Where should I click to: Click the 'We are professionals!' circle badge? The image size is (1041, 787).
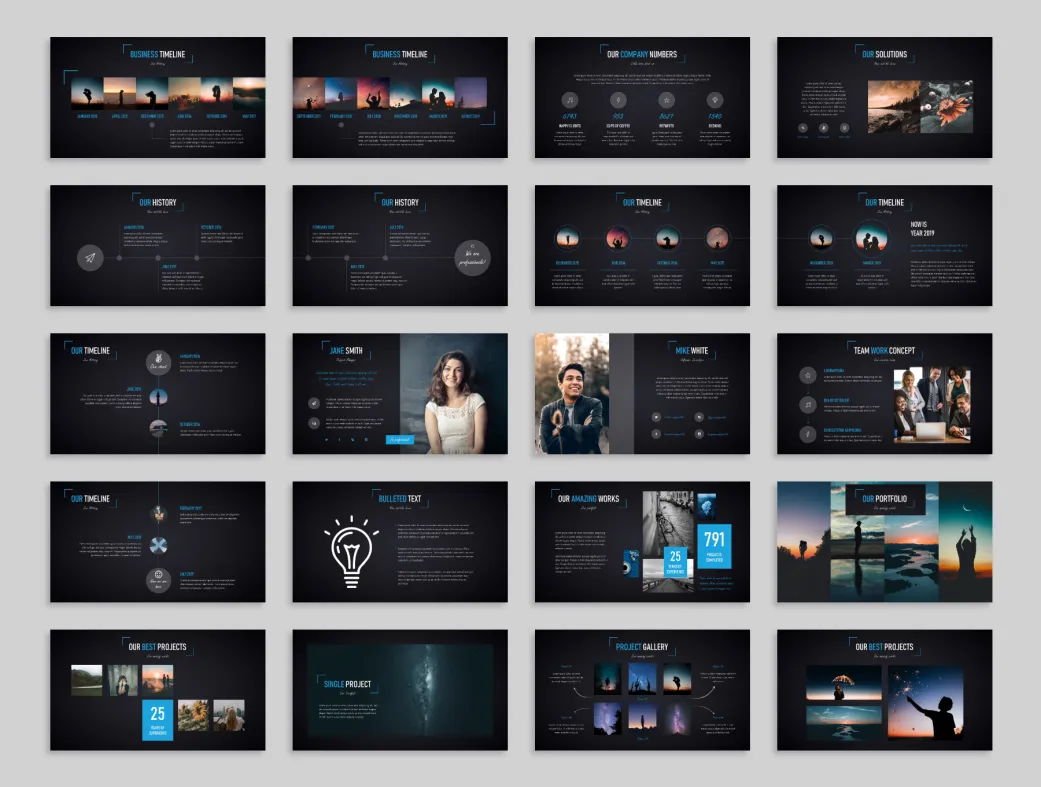pos(473,257)
